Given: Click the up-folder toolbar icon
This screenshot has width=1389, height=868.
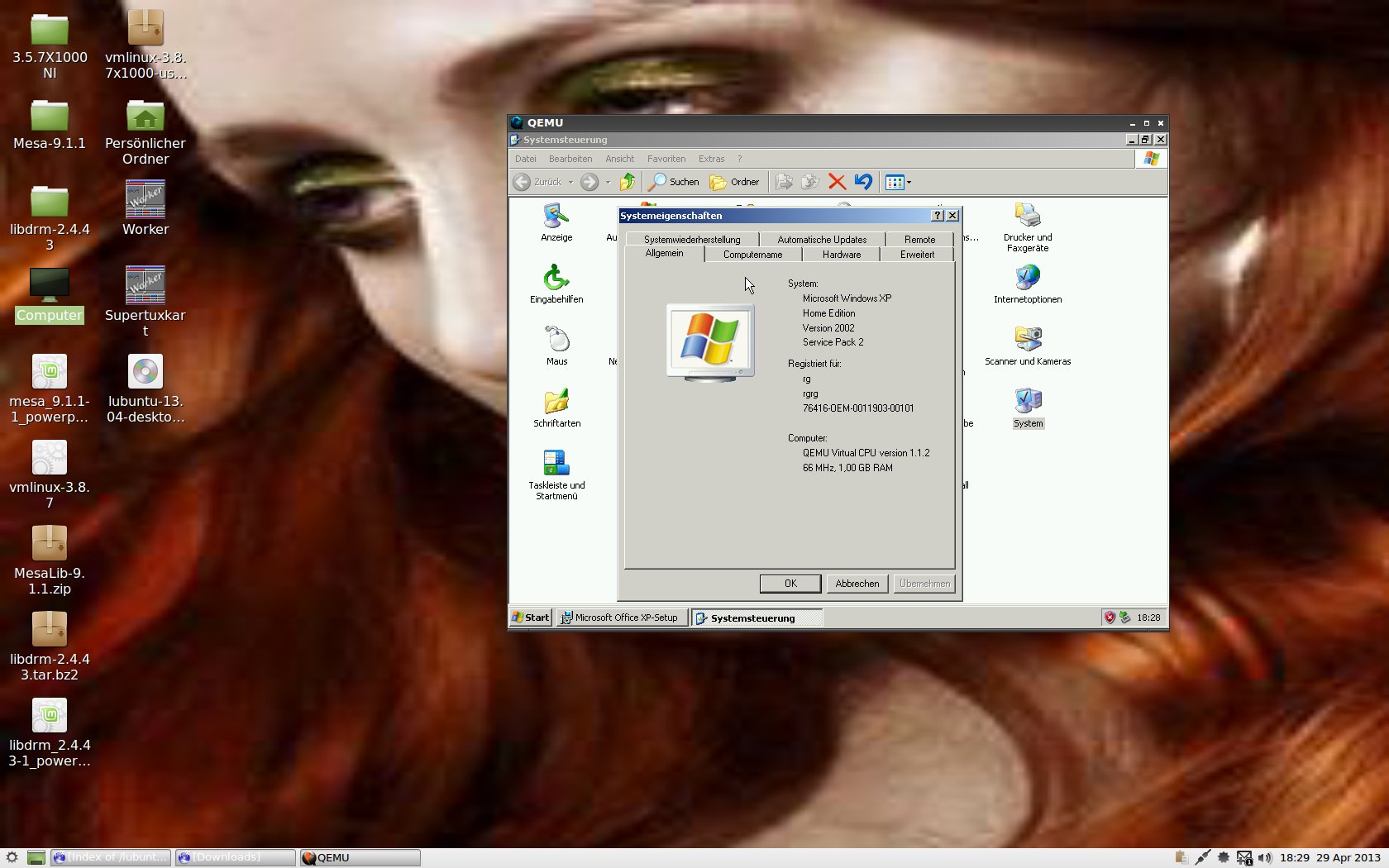Looking at the screenshot, I should pyautogui.click(x=628, y=182).
